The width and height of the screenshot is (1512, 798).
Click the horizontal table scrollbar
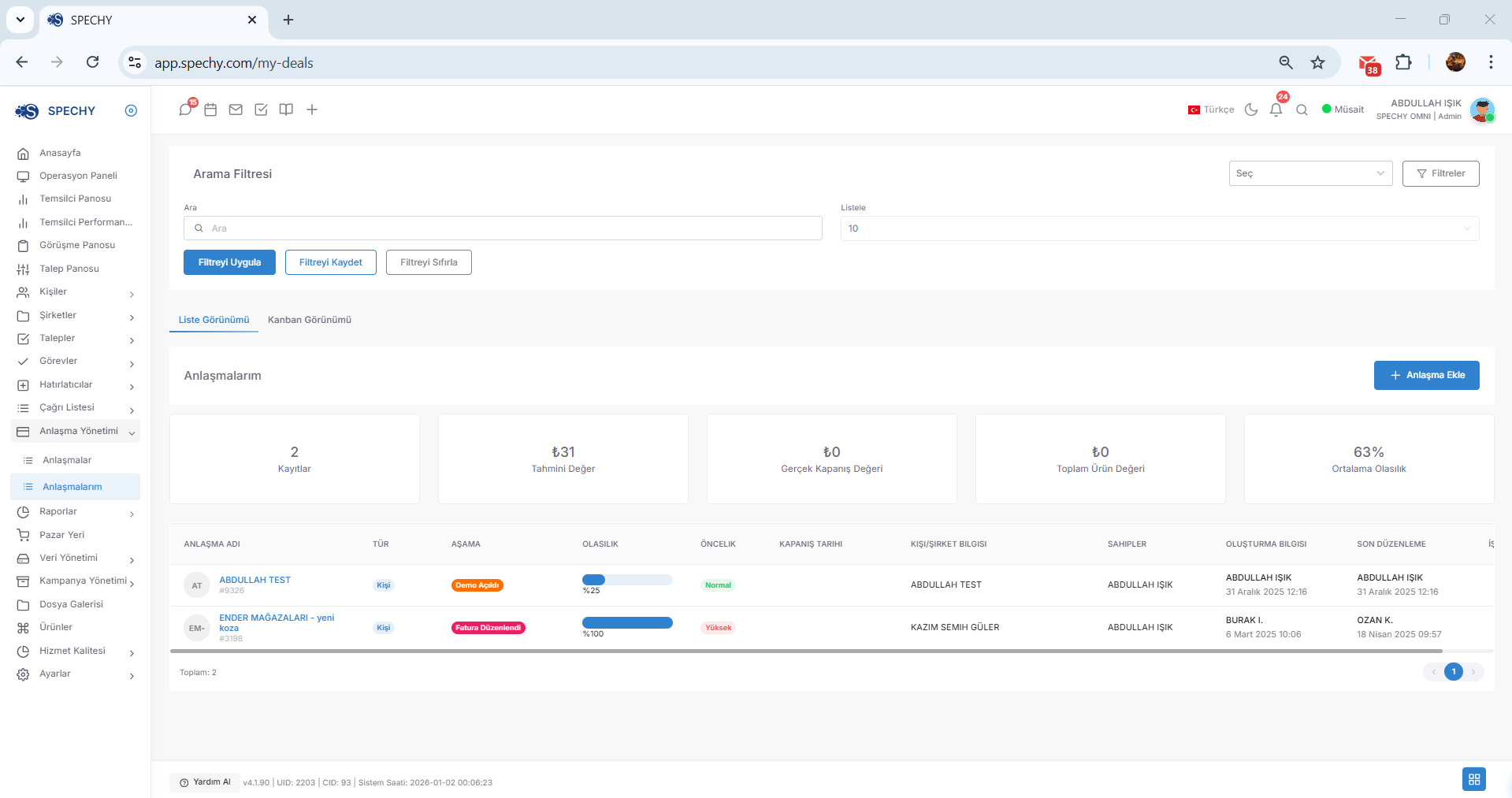[x=806, y=651]
